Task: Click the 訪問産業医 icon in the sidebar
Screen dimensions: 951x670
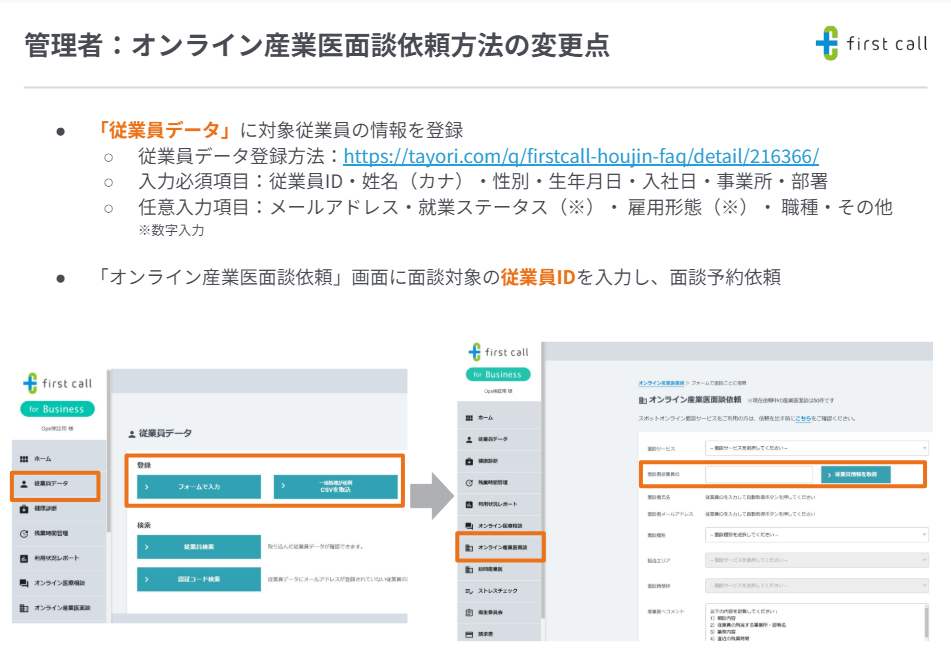Action: [470, 571]
